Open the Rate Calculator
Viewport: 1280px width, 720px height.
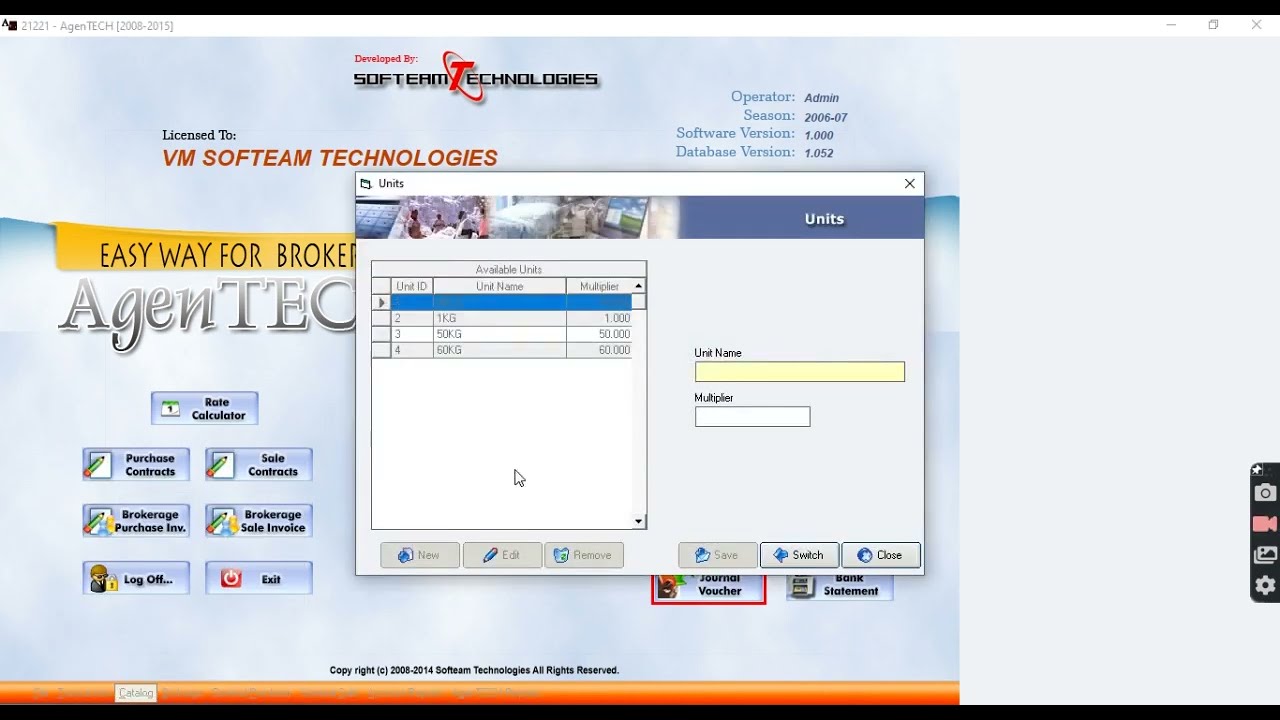pos(205,408)
